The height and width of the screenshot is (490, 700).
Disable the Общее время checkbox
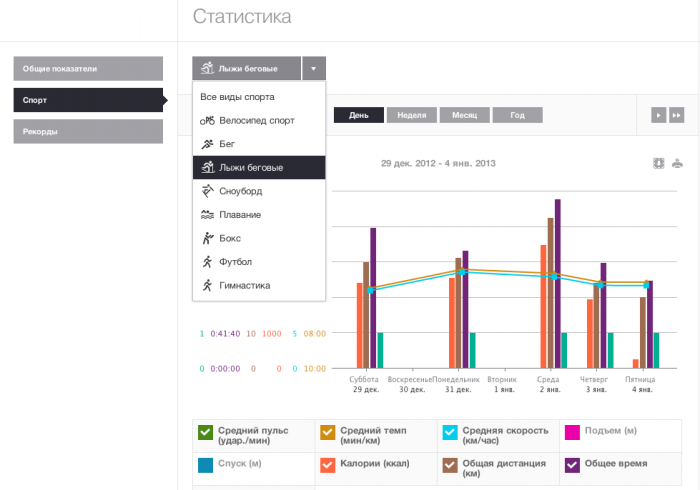pos(573,465)
